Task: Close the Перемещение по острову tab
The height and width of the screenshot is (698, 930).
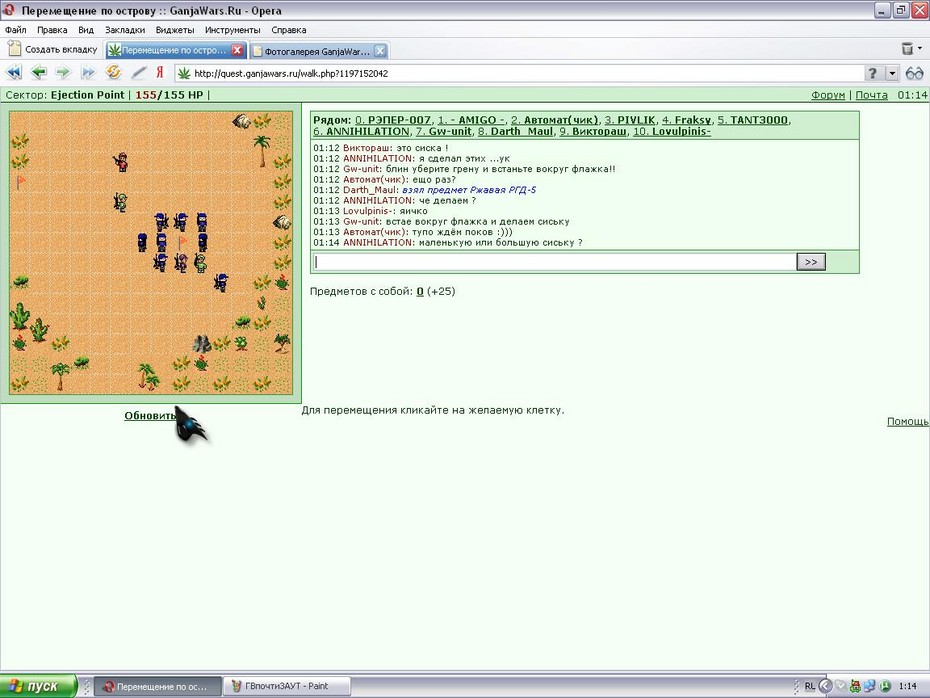Action: (x=237, y=50)
